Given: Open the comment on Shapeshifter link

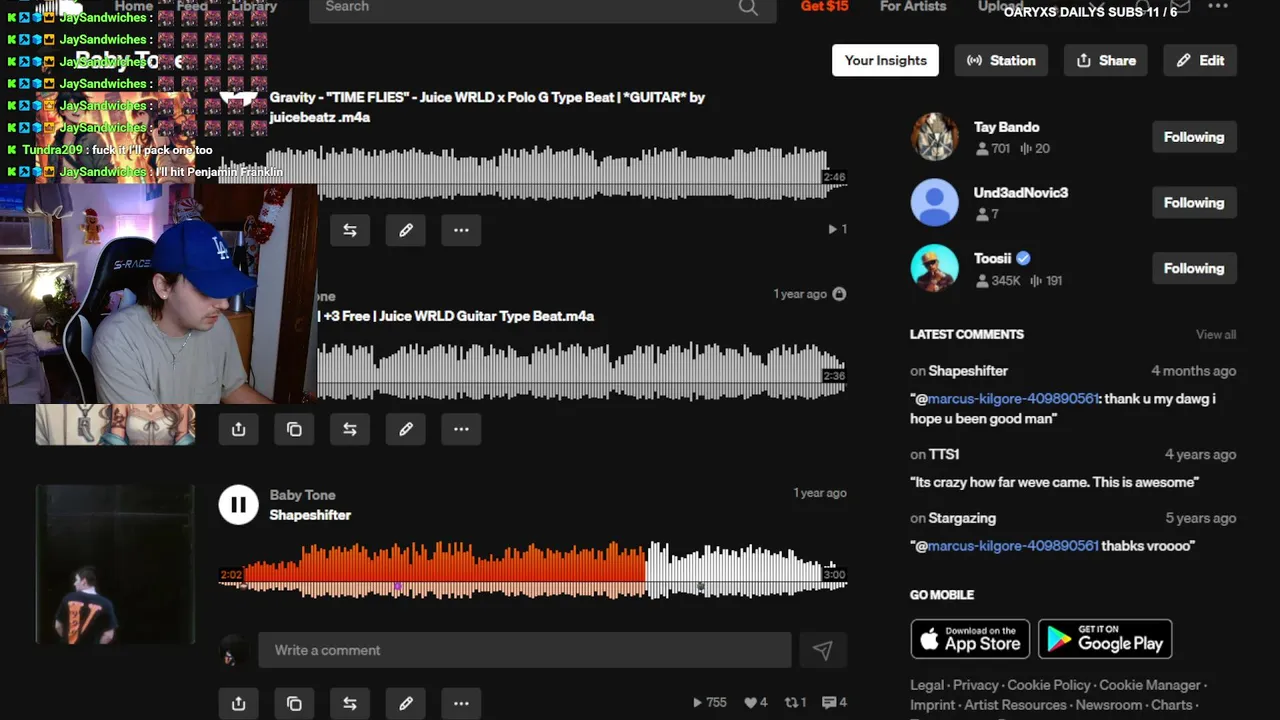Looking at the screenshot, I should click(968, 371).
